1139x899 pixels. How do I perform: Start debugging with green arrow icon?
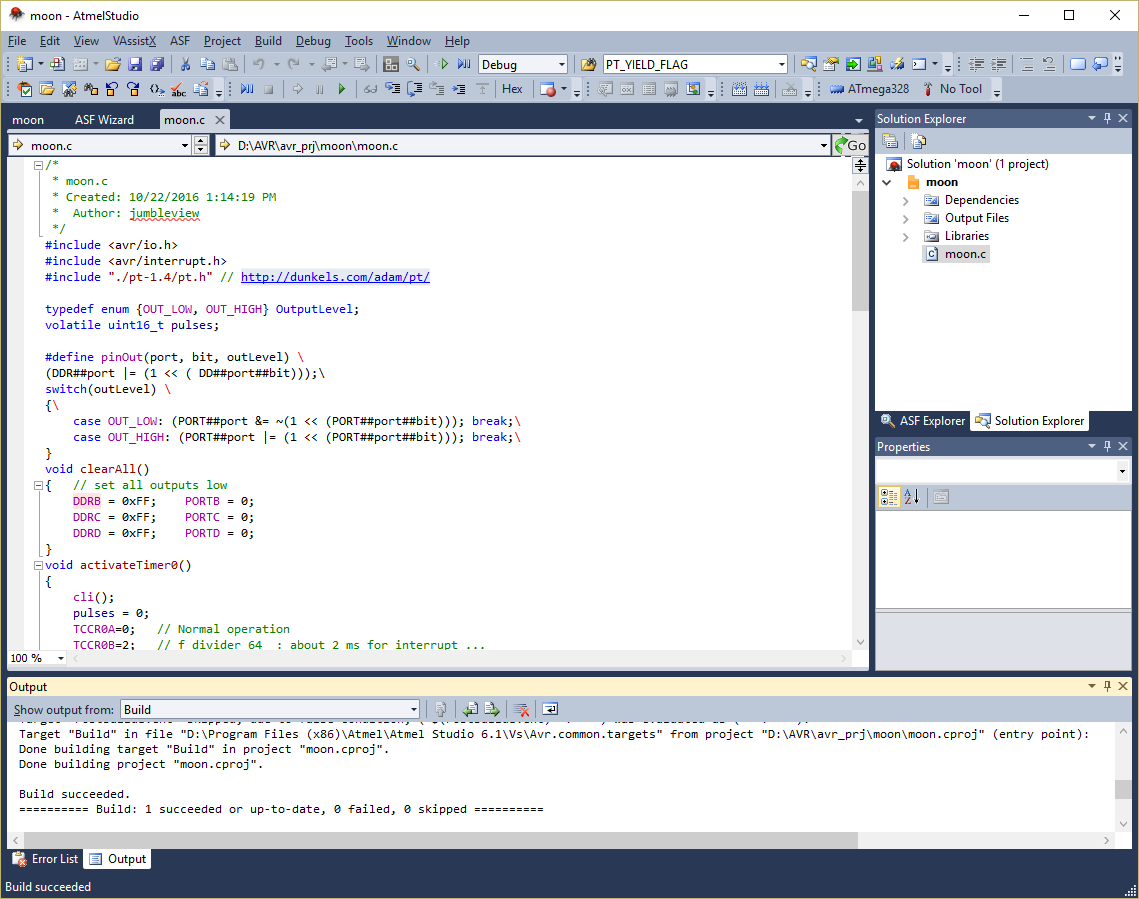(x=442, y=64)
